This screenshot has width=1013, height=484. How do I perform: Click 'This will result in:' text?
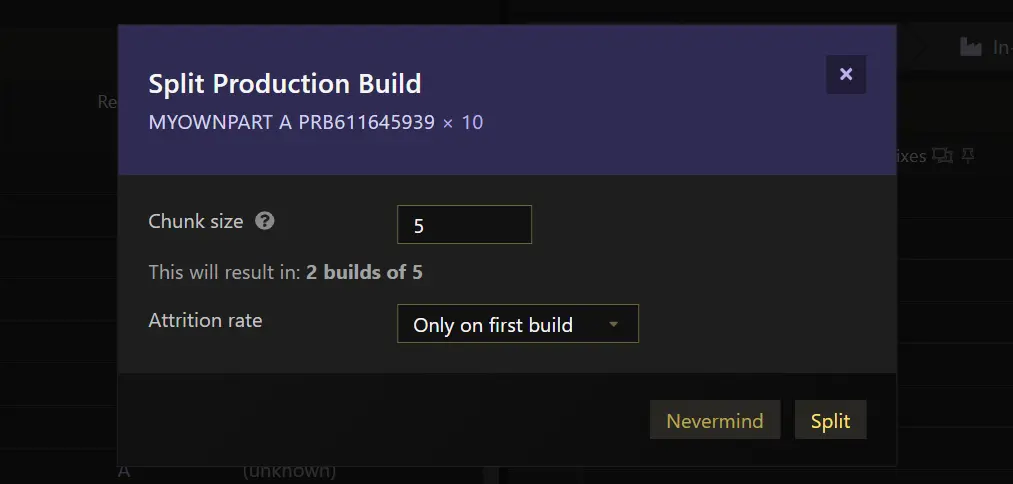click(225, 272)
